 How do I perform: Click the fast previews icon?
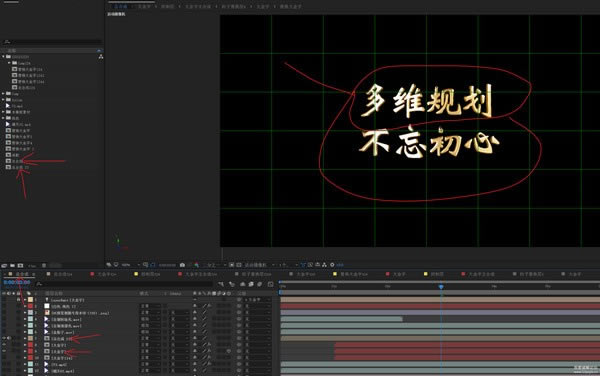pyautogui.click(x=310, y=265)
